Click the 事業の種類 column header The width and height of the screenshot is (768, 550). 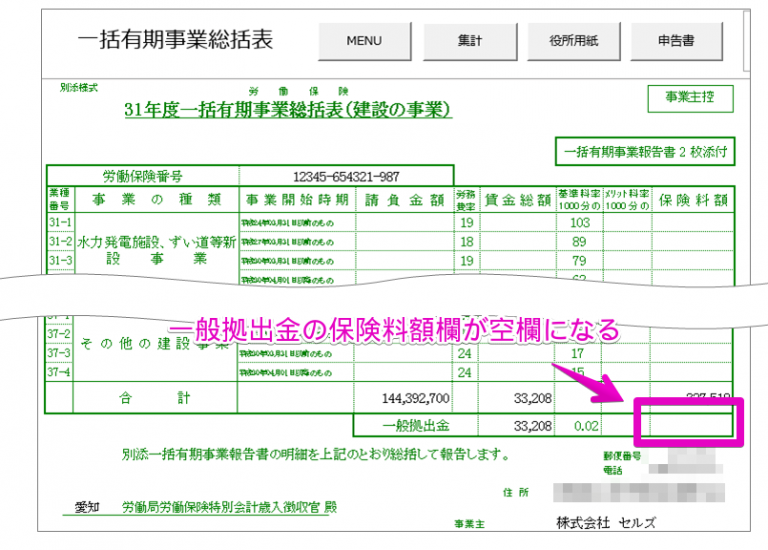point(157,200)
